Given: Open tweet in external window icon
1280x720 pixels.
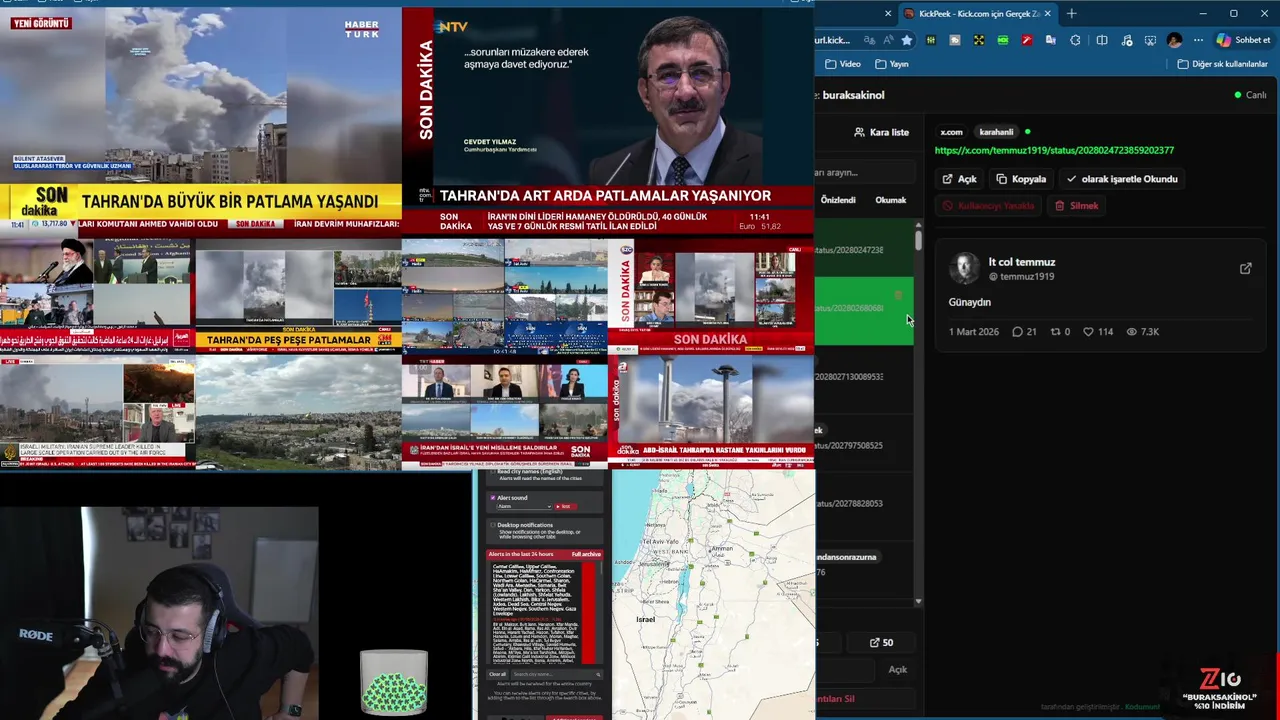Looking at the screenshot, I should (x=1245, y=268).
